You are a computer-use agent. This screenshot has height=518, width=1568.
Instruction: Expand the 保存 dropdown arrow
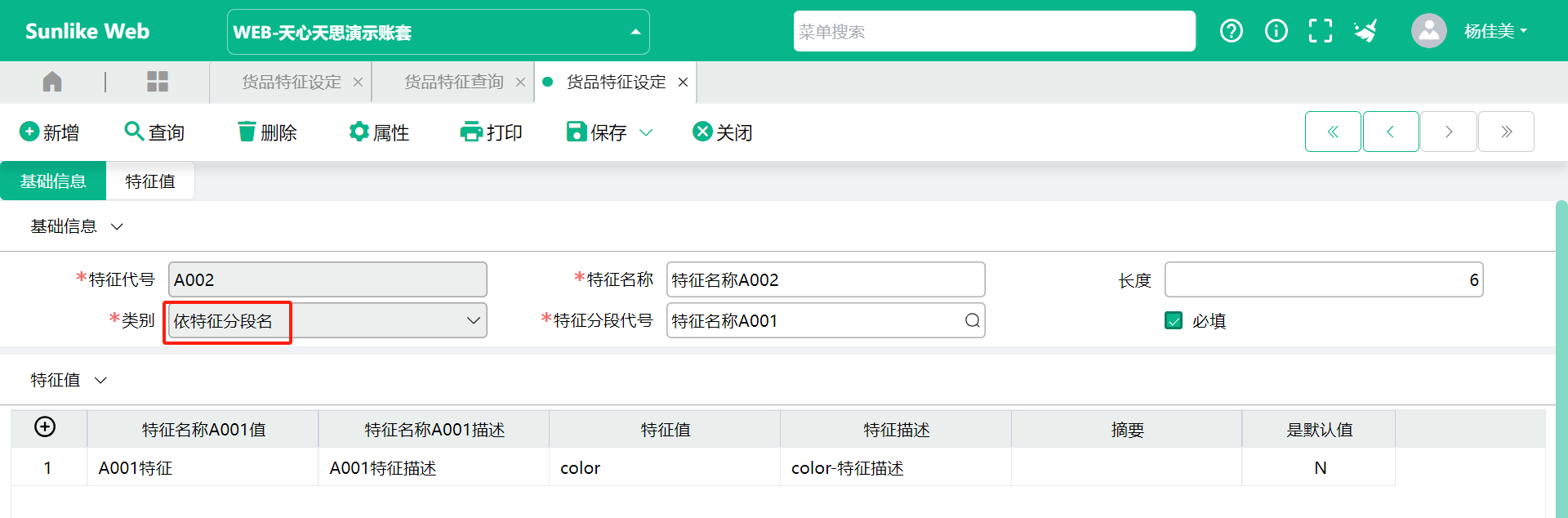(x=646, y=132)
